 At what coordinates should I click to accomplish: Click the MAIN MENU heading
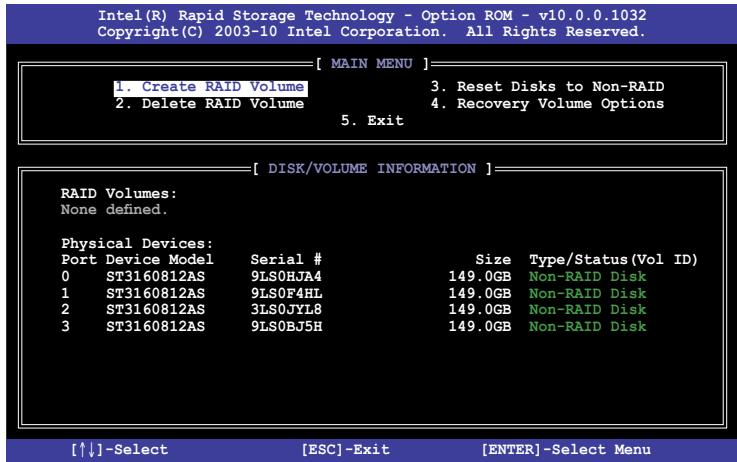point(372,63)
